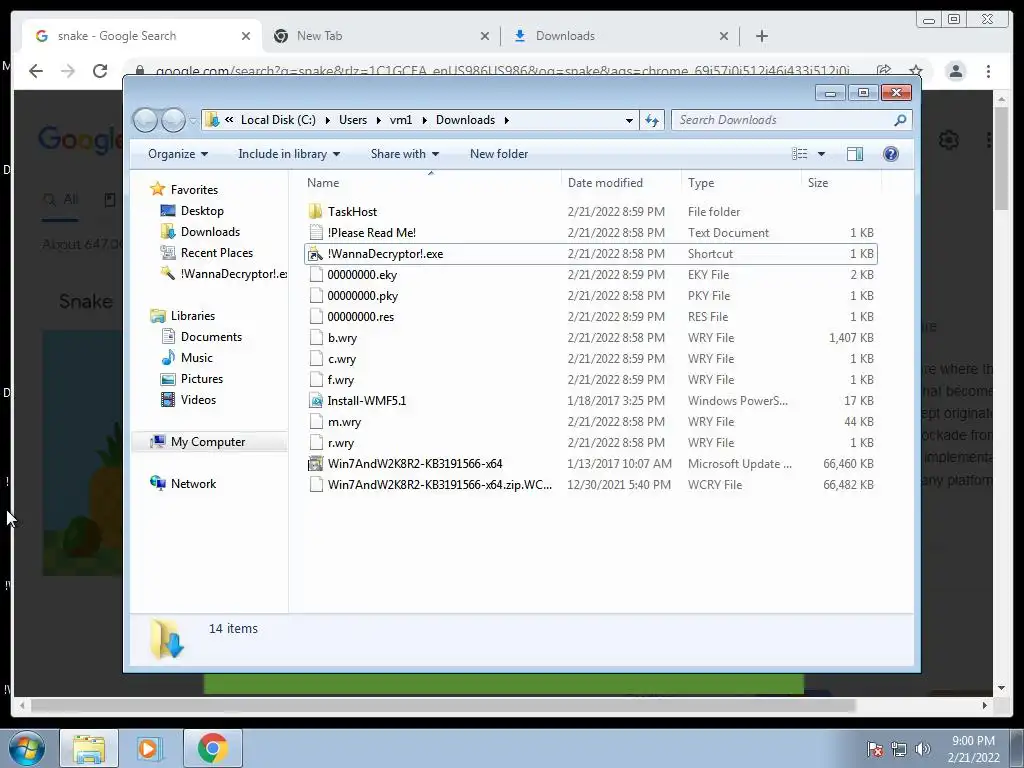Click the volume speaker tray icon
1024x768 pixels.
coord(923,749)
